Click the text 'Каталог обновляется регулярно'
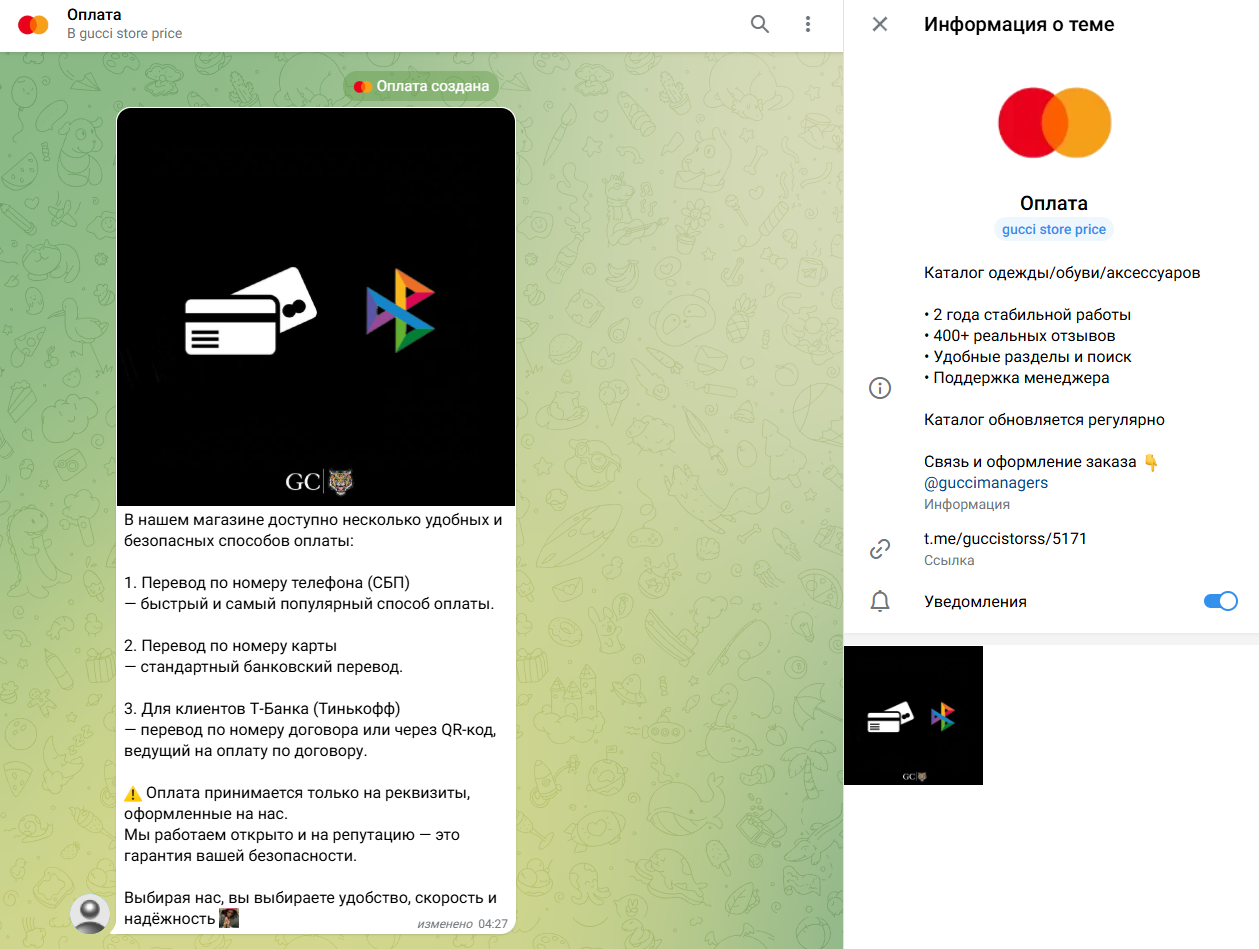Screen dimensions: 1259x949 (1044, 420)
